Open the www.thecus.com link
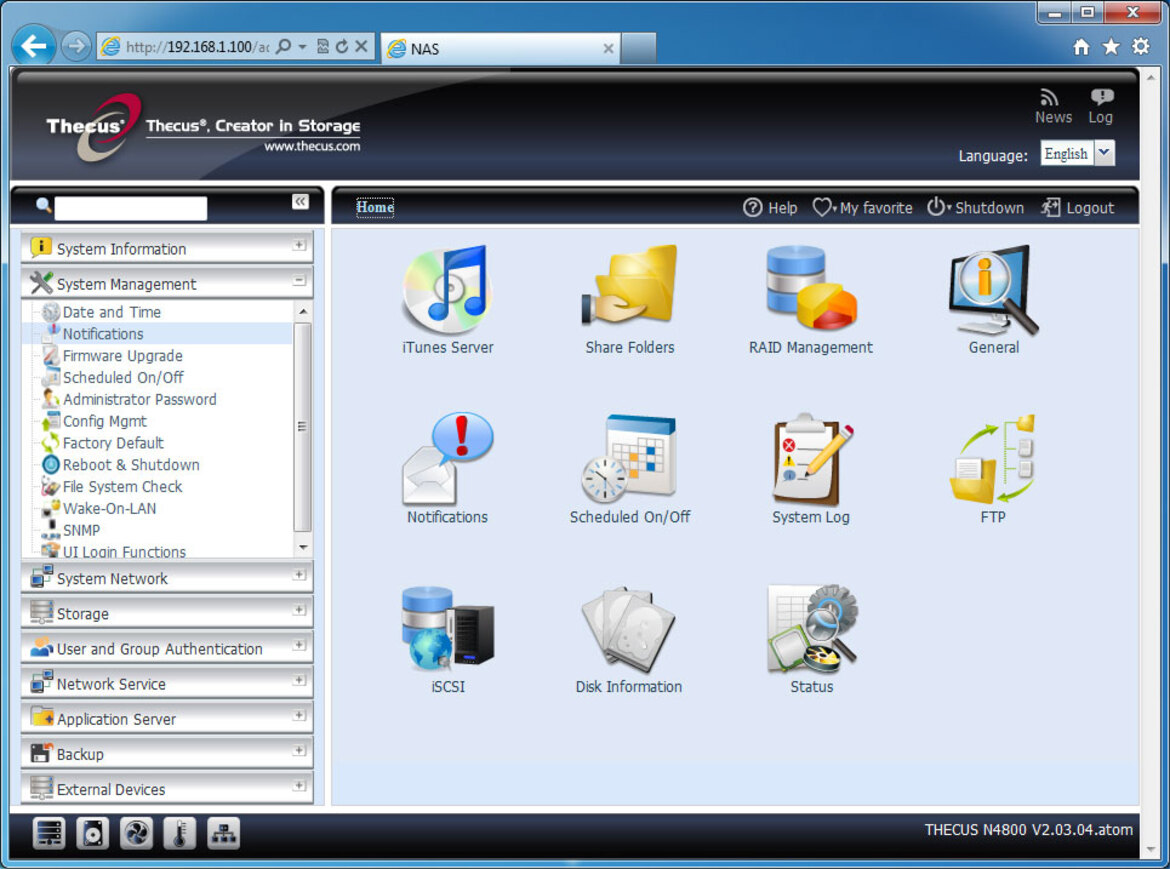Screen dimensions: 1170x869 point(312,146)
